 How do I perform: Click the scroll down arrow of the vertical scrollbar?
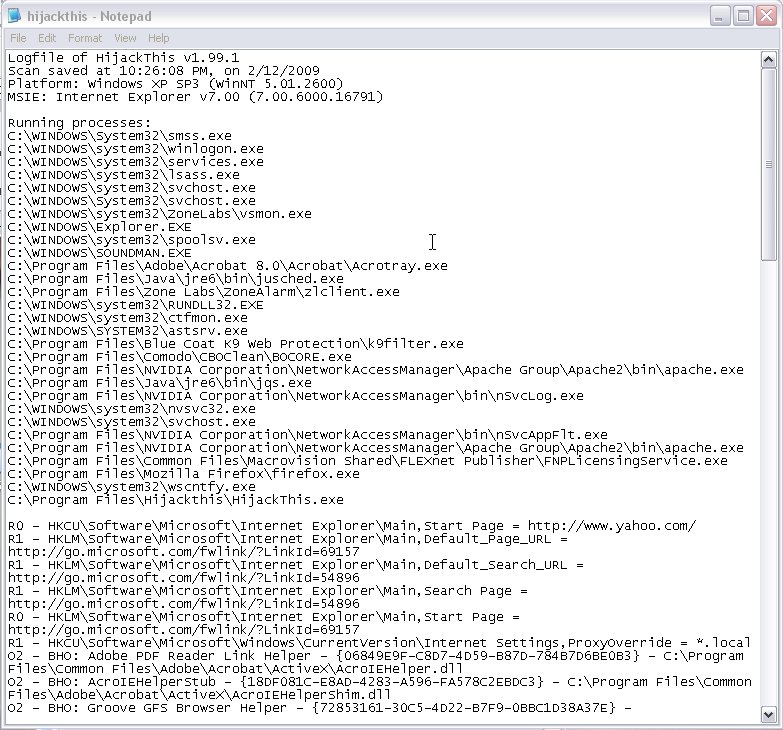(x=768, y=714)
